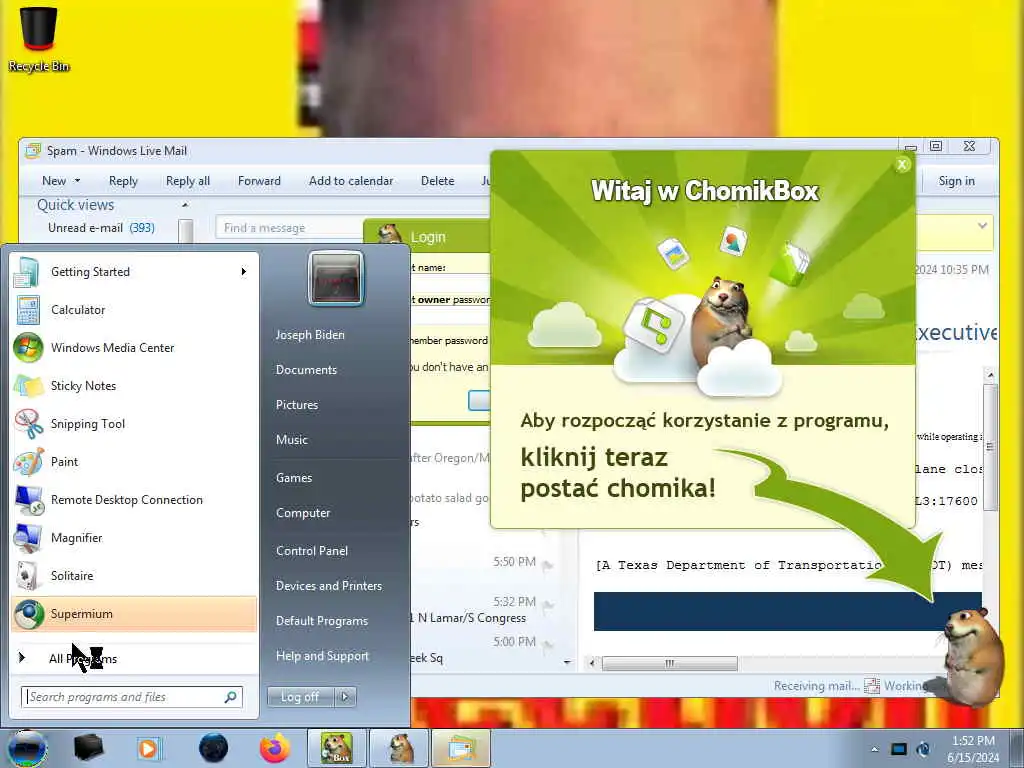Open Firefox from the taskbar
The image size is (1024, 768).
pyautogui.click(x=275, y=748)
